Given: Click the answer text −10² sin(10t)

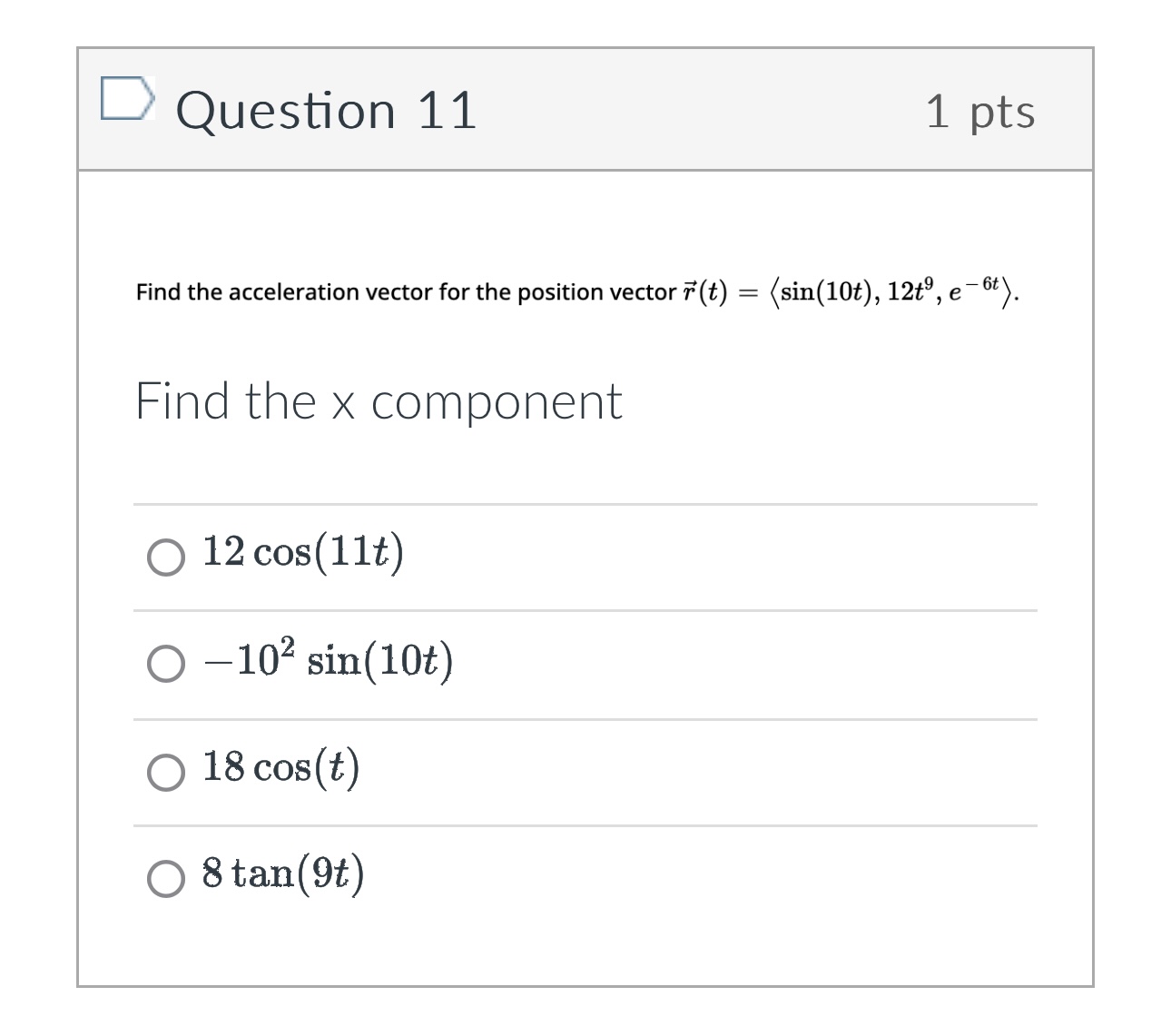Looking at the screenshot, I should (x=327, y=661).
